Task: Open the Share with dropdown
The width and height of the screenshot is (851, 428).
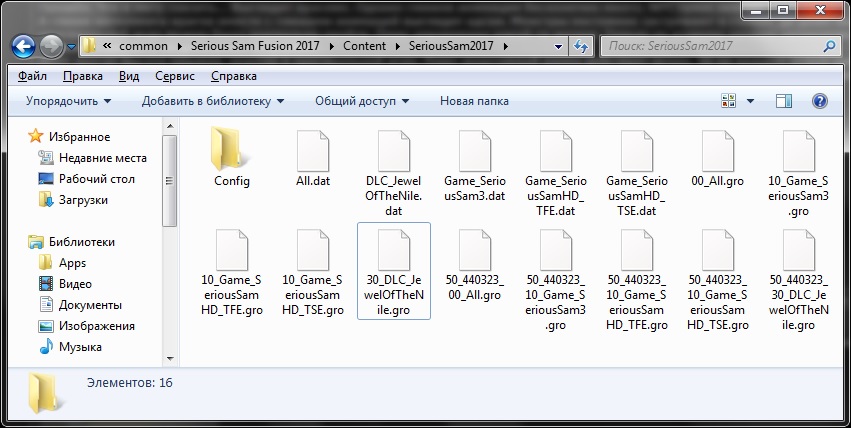Action: [x=362, y=101]
